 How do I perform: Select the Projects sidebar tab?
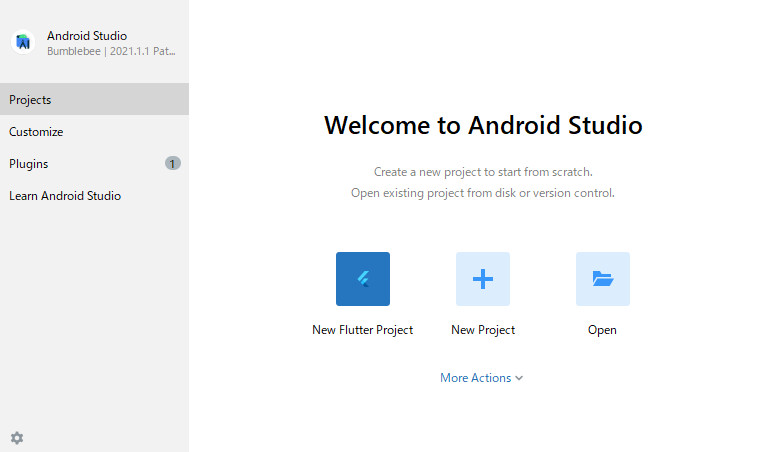(94, 99)
